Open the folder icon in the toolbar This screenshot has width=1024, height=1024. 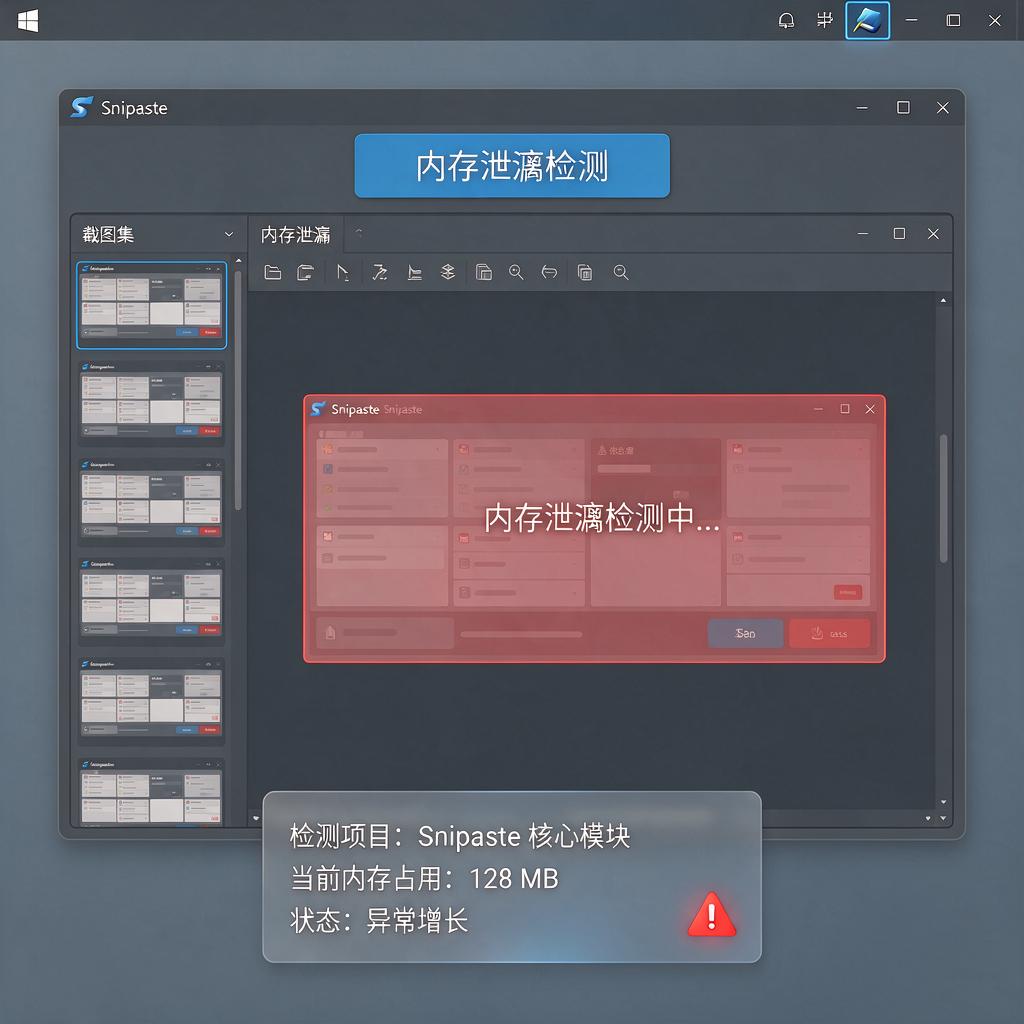[x=272, y=272]
